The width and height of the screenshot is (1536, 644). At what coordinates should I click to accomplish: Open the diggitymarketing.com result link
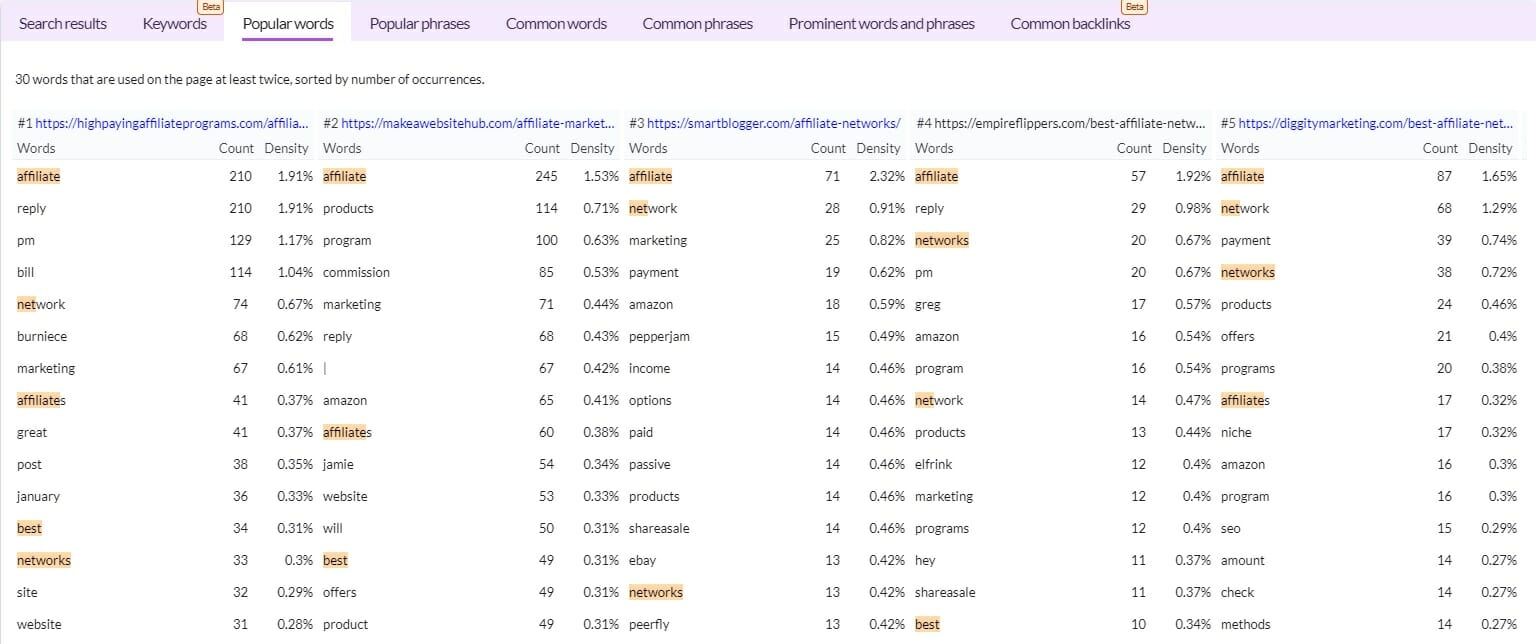1375,124
